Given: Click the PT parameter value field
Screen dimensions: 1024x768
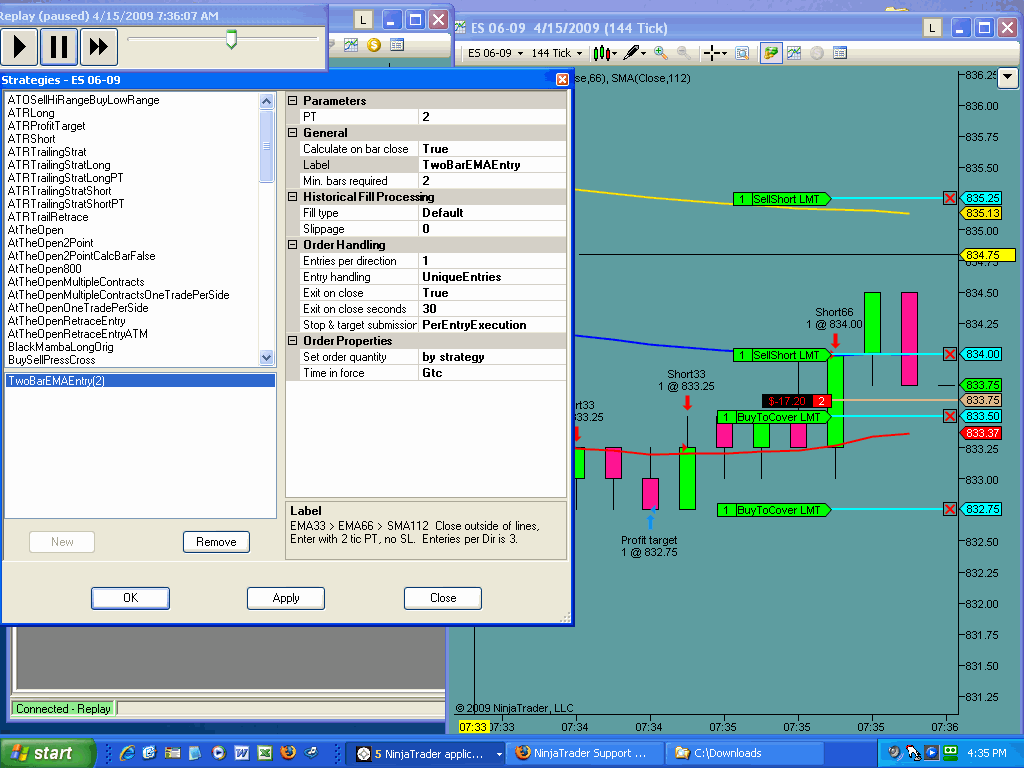Looking at the screenshot, I should coord(492,117).
